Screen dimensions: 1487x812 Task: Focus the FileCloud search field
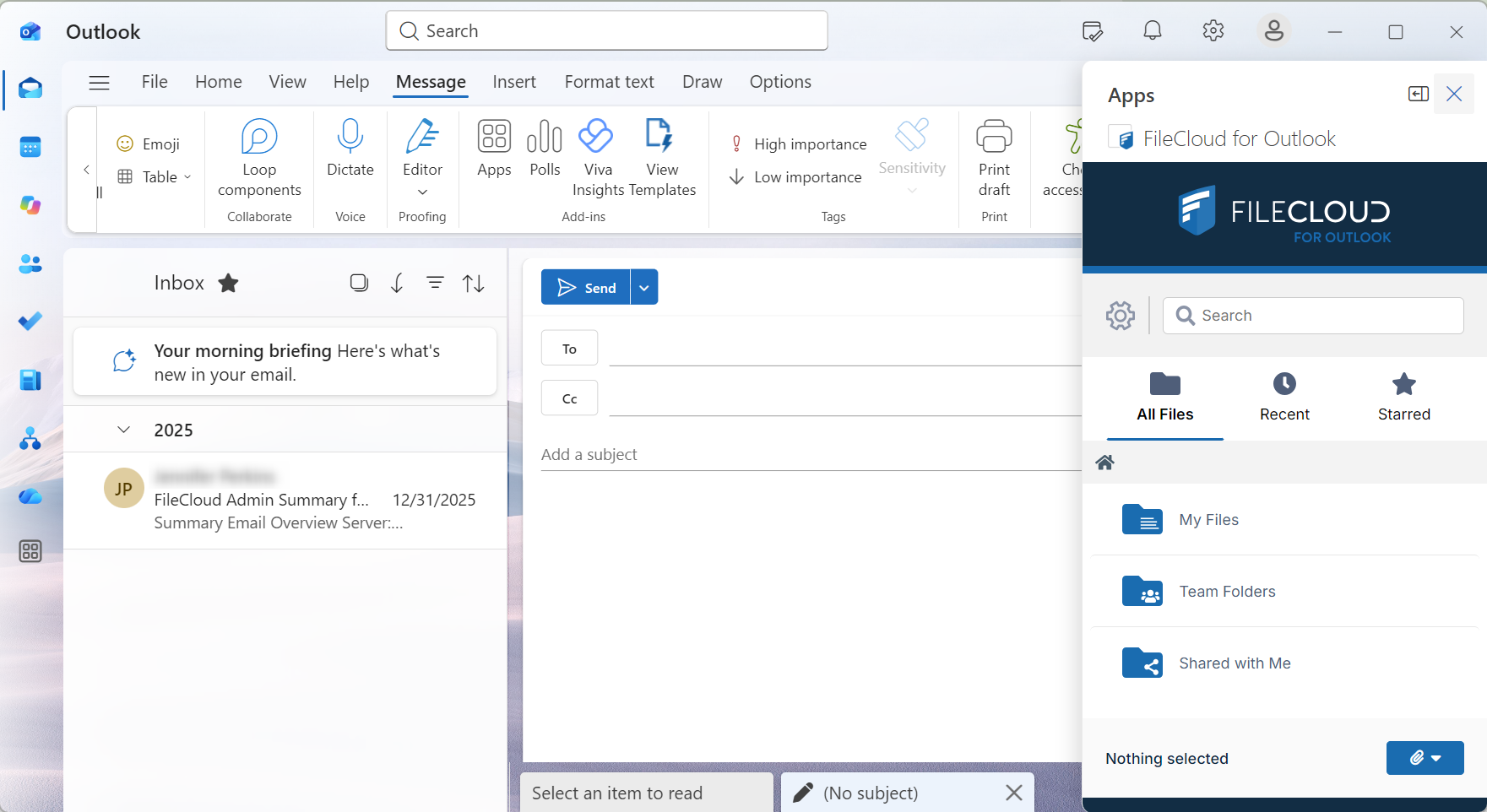coord(1313,316)
